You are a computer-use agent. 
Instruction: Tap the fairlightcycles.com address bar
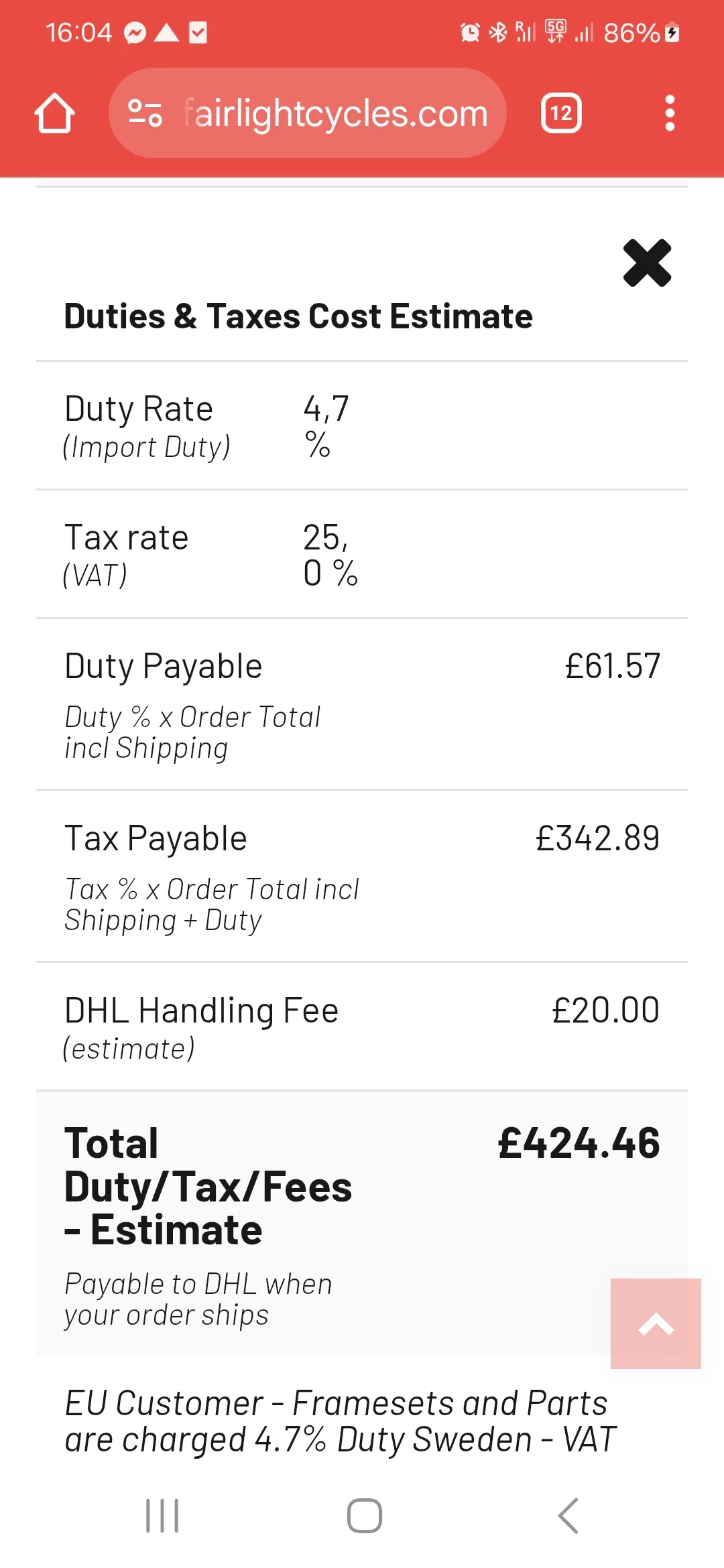pos(335,113)
